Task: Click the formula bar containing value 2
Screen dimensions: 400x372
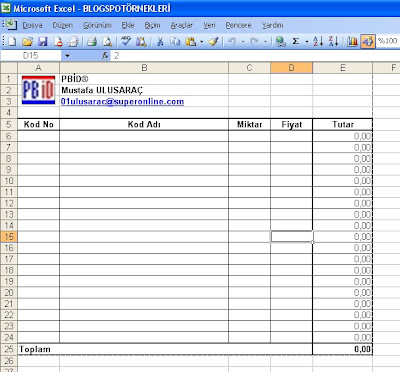Action: click(x=255, y=56)
